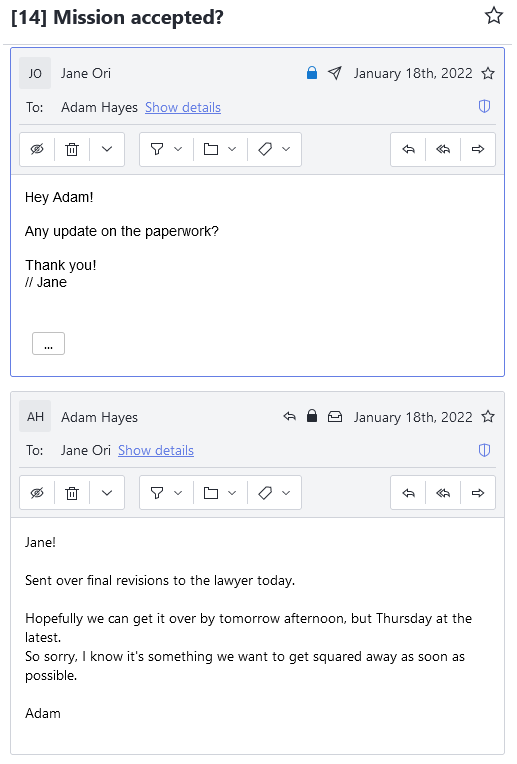Expand more actions chevron in Jane's message
This screenshot has height=764, width=517.
107,149
